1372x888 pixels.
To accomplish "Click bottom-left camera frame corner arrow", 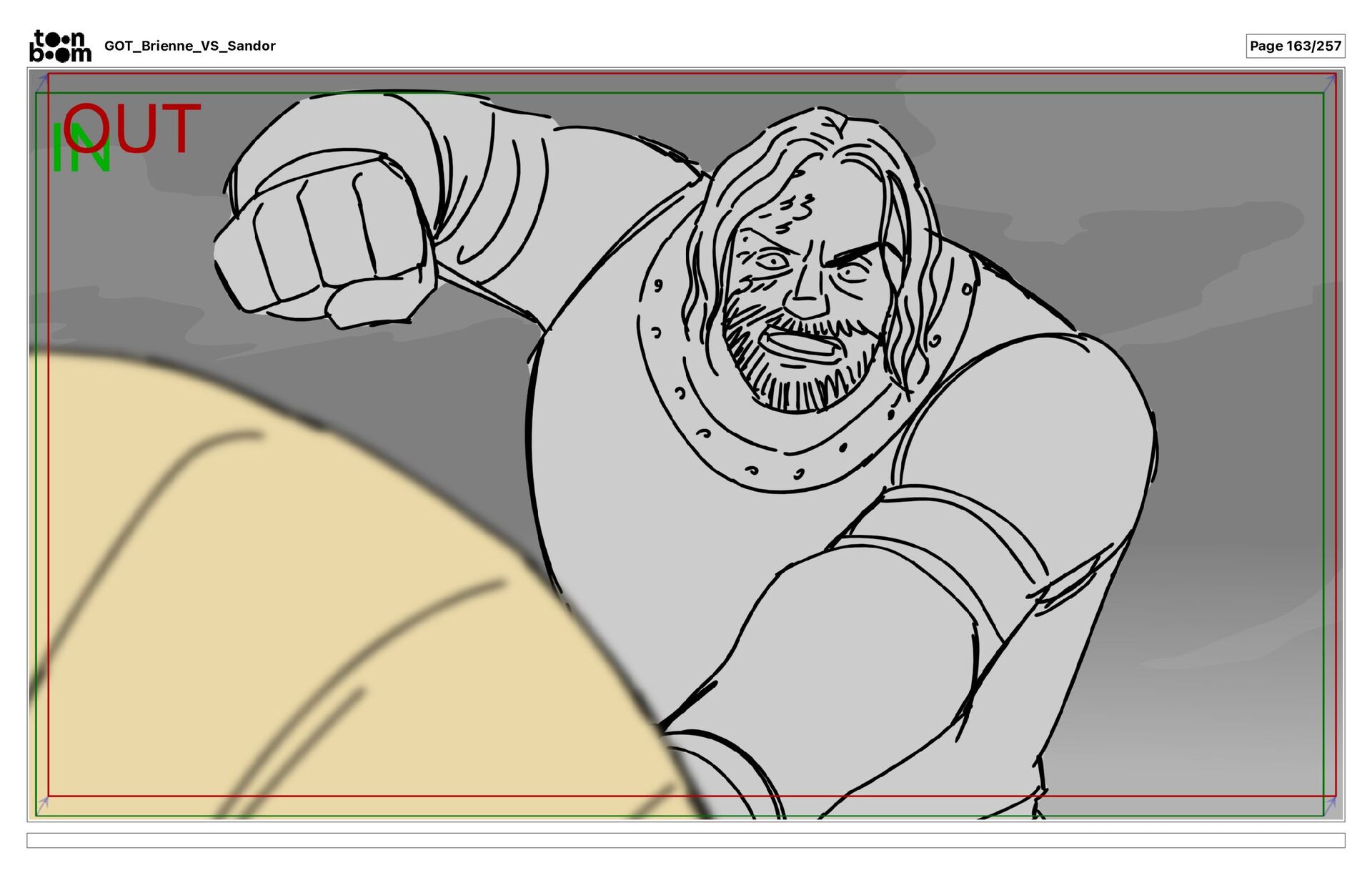I will pos(42,804).
